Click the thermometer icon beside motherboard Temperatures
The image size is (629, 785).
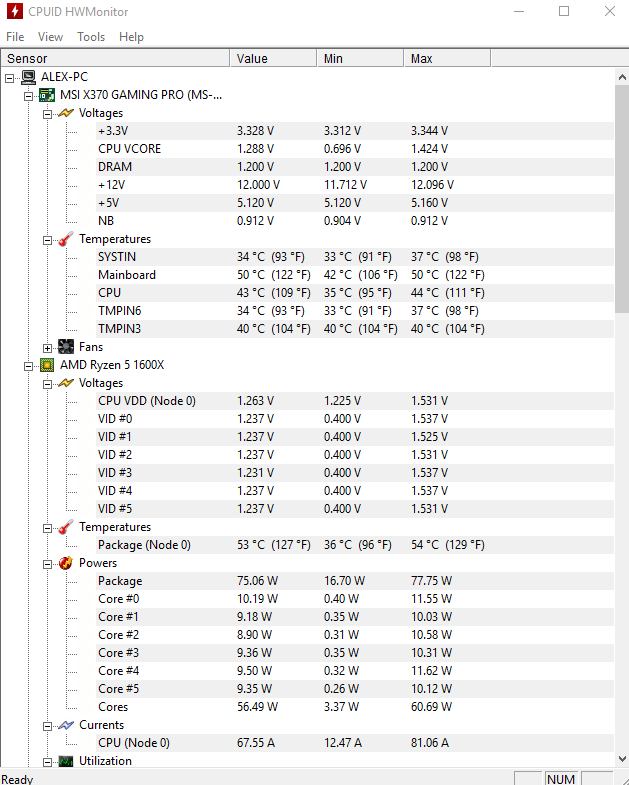tap(66, 239)
